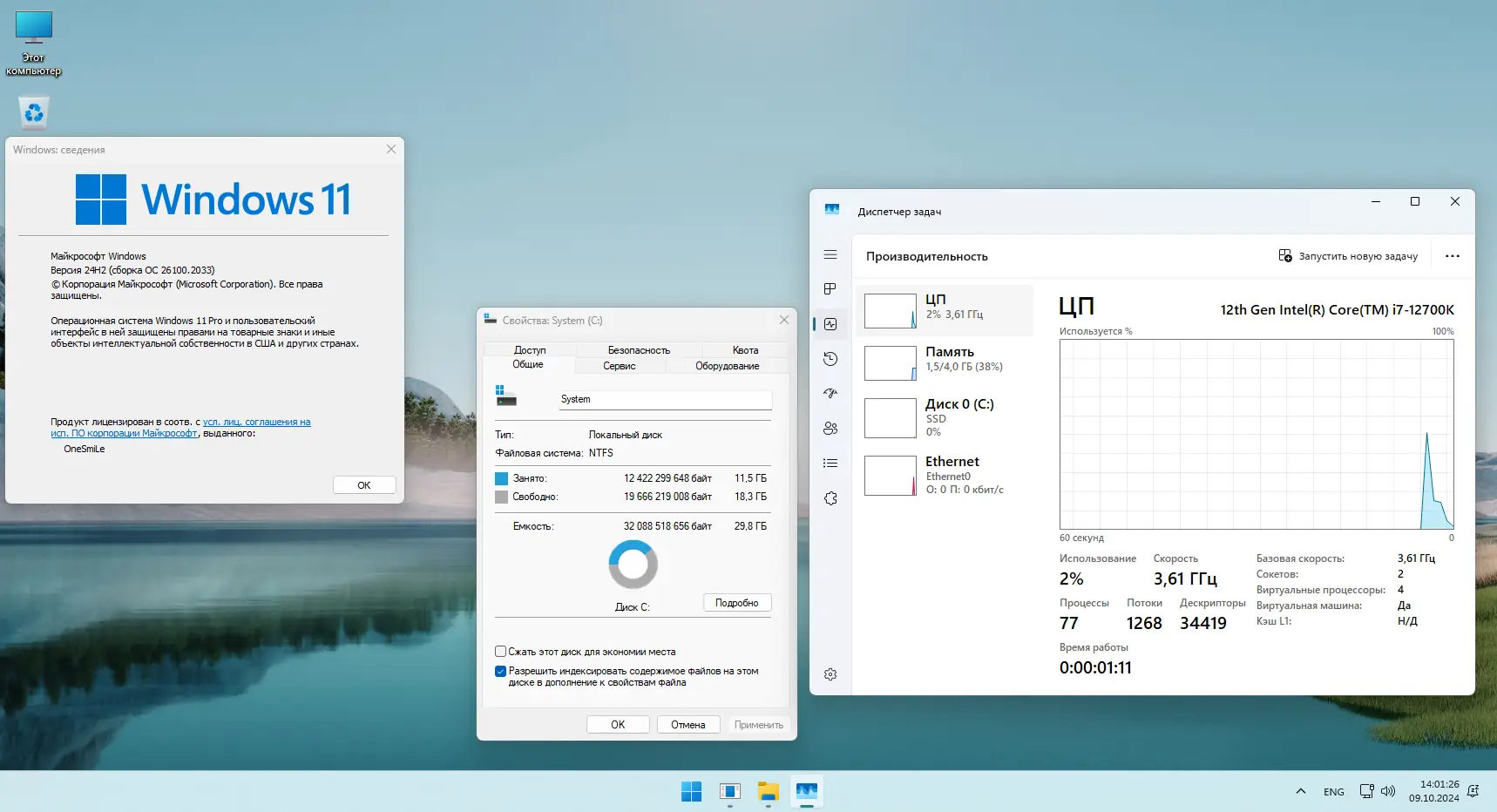
Task: Click the CPU usage graph area
Action: [x=1257, y=434]
